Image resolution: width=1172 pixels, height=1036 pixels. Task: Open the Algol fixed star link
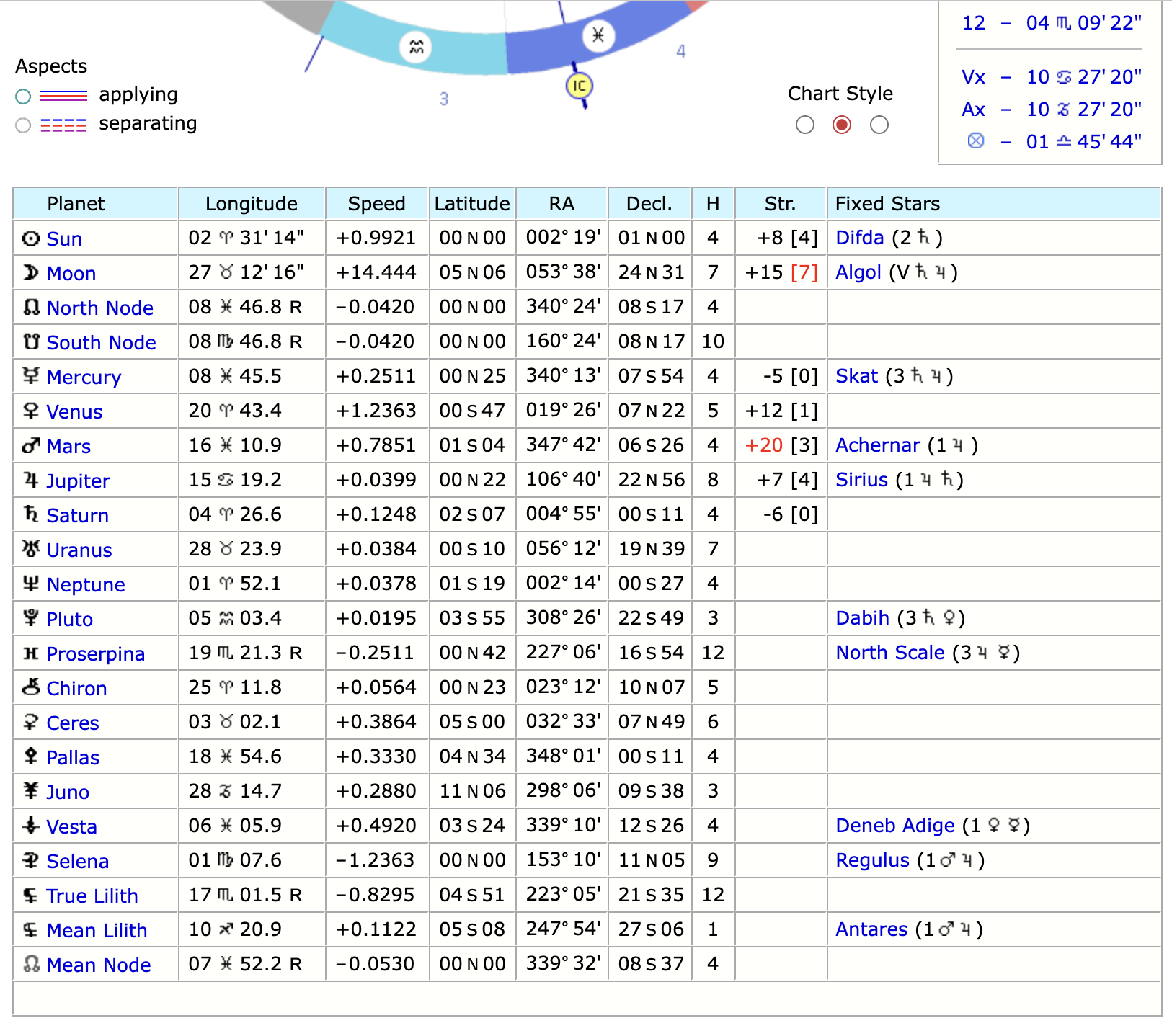pyautogui.click(x=858, y=273)
